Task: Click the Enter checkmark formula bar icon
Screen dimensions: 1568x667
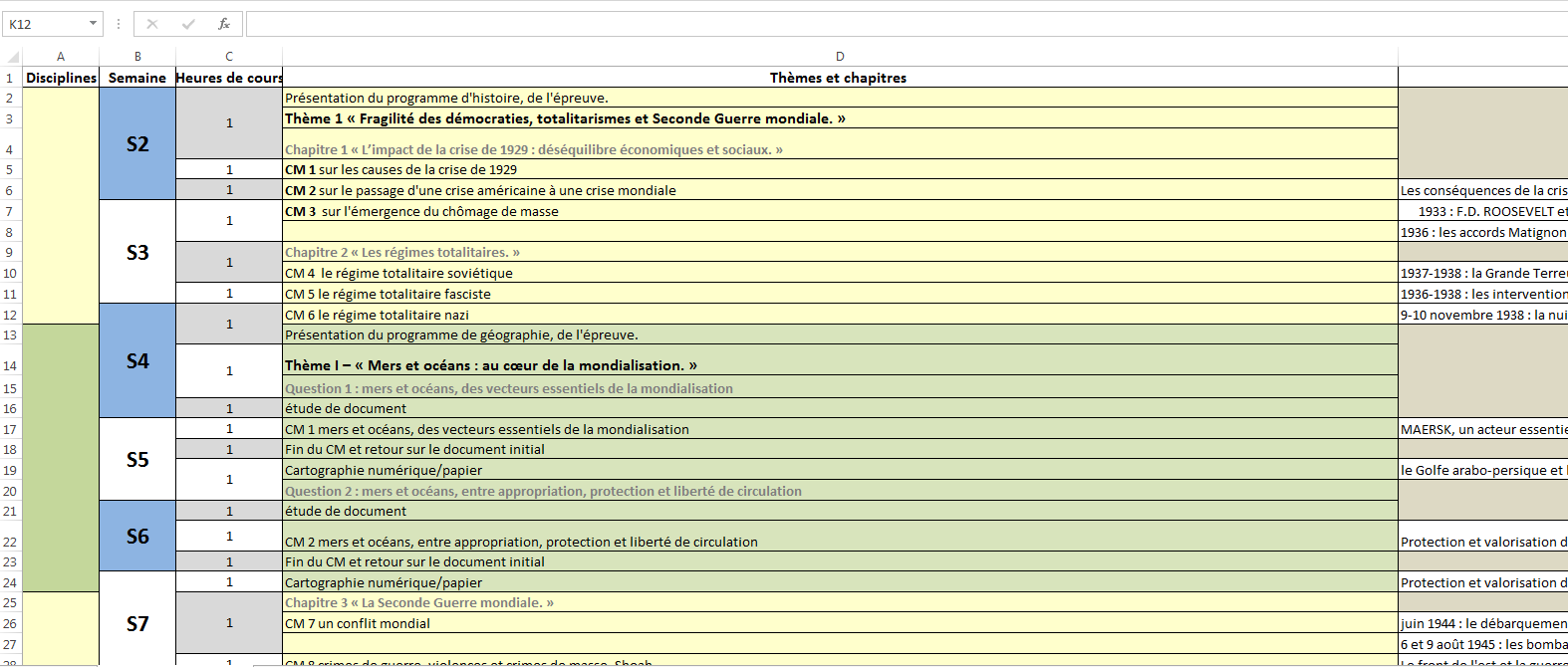Action: (x=188, y=24)
